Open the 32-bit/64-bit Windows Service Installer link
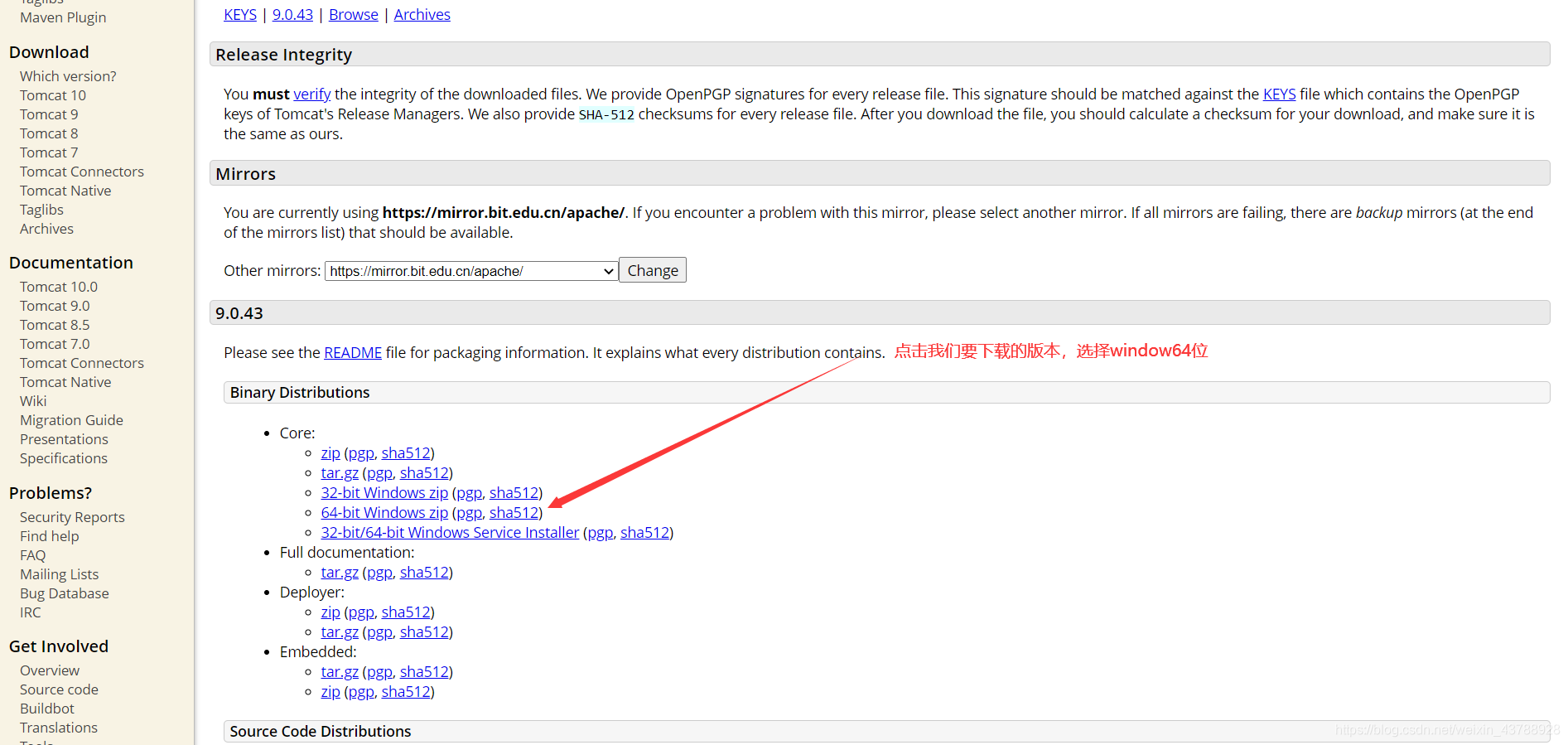 450,533
